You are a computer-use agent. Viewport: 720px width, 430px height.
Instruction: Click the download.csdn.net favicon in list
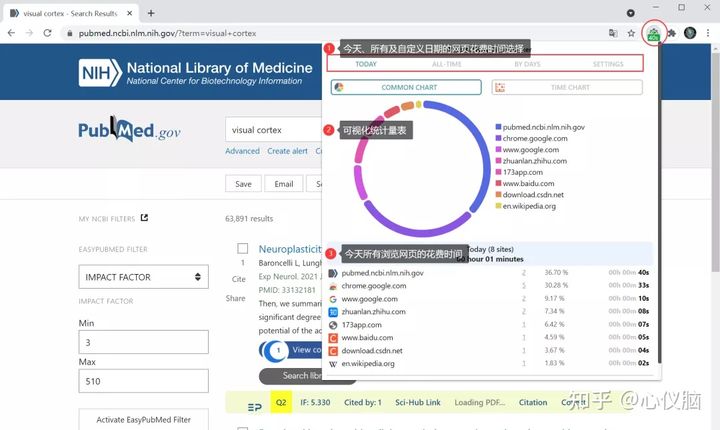pyautogui.click(x=333, y=351)
